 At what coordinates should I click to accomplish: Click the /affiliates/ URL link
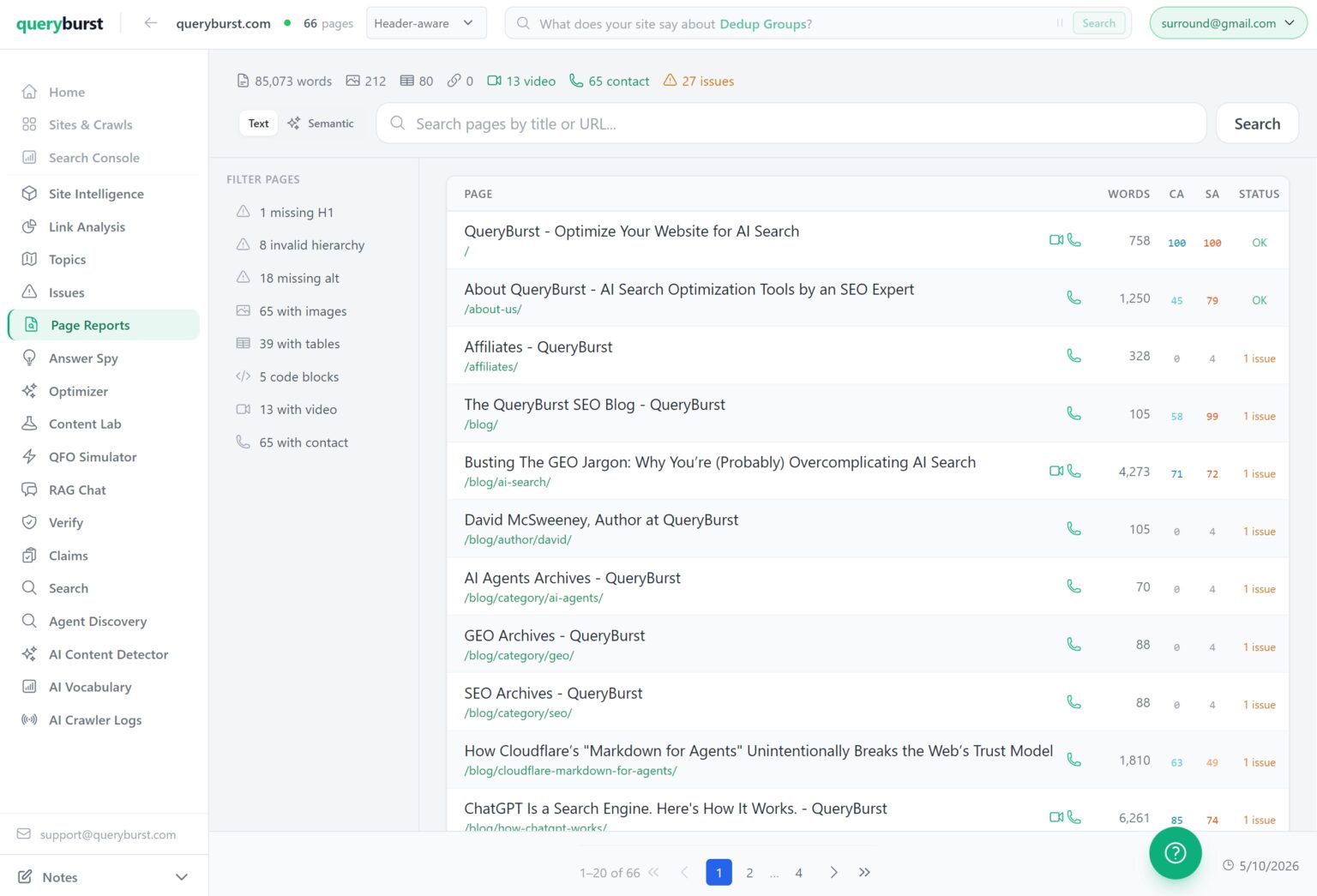[x=490, y=367]
